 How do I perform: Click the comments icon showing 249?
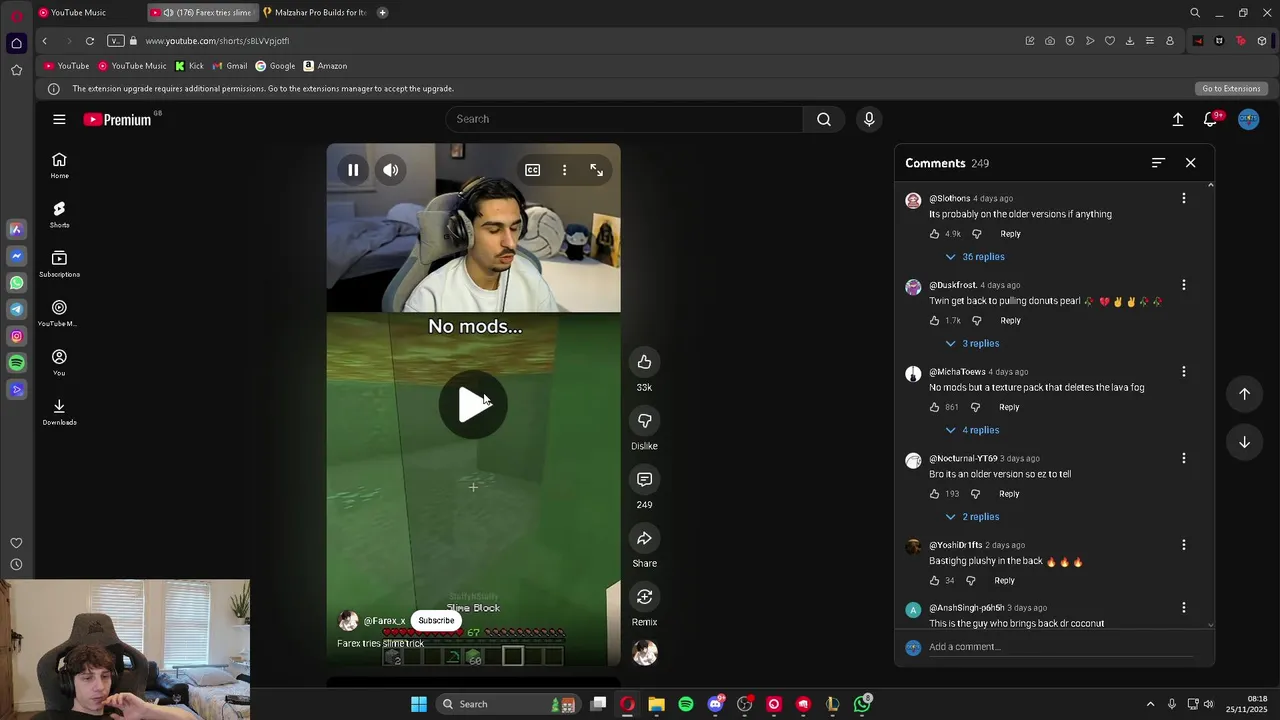tap(644, 480)
